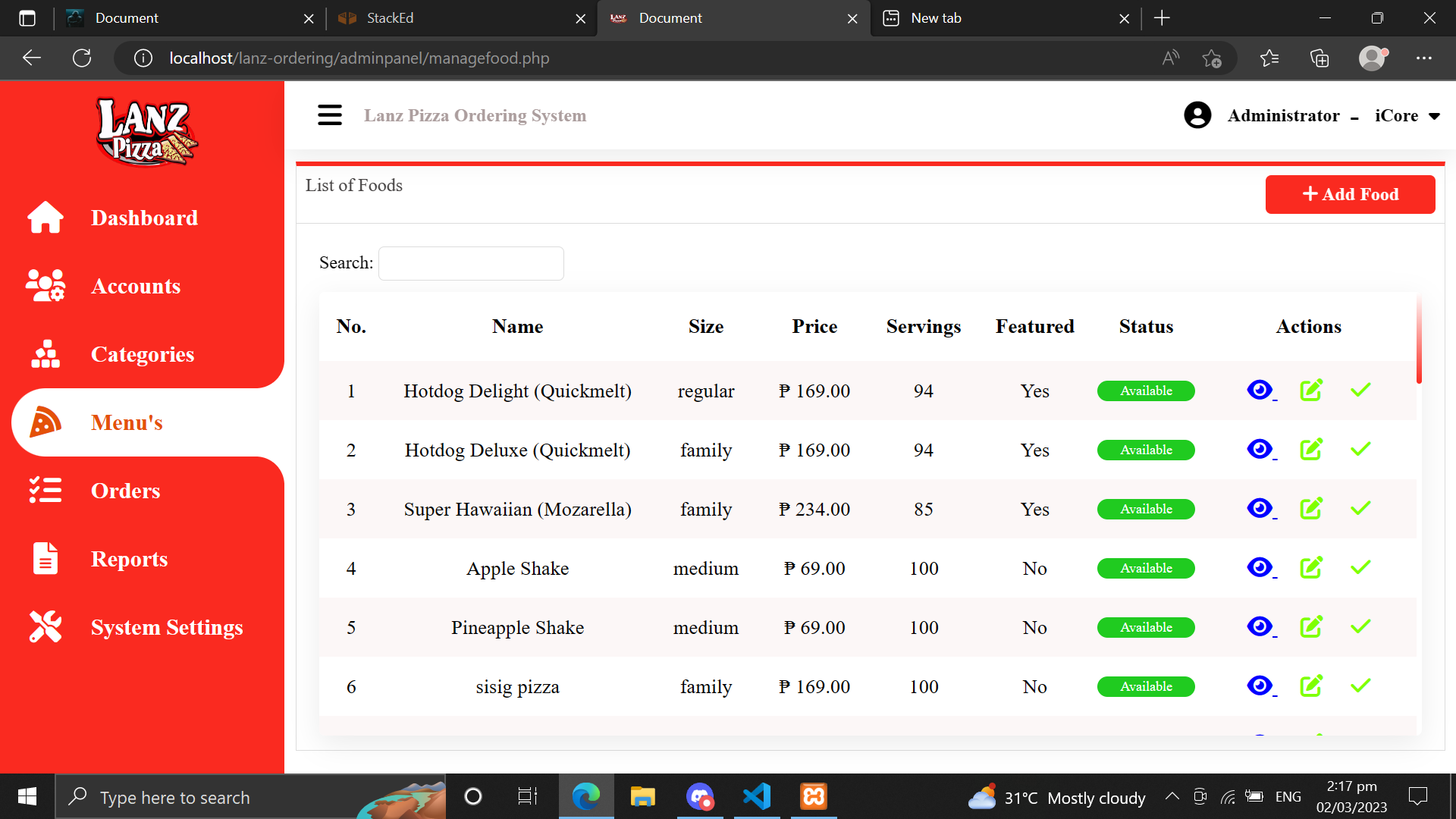Image resolution: width=1456 pixels, height=819 pixels.
Task: Click the hamburger menu sidebar toggle
Action: tap(329, 115)
